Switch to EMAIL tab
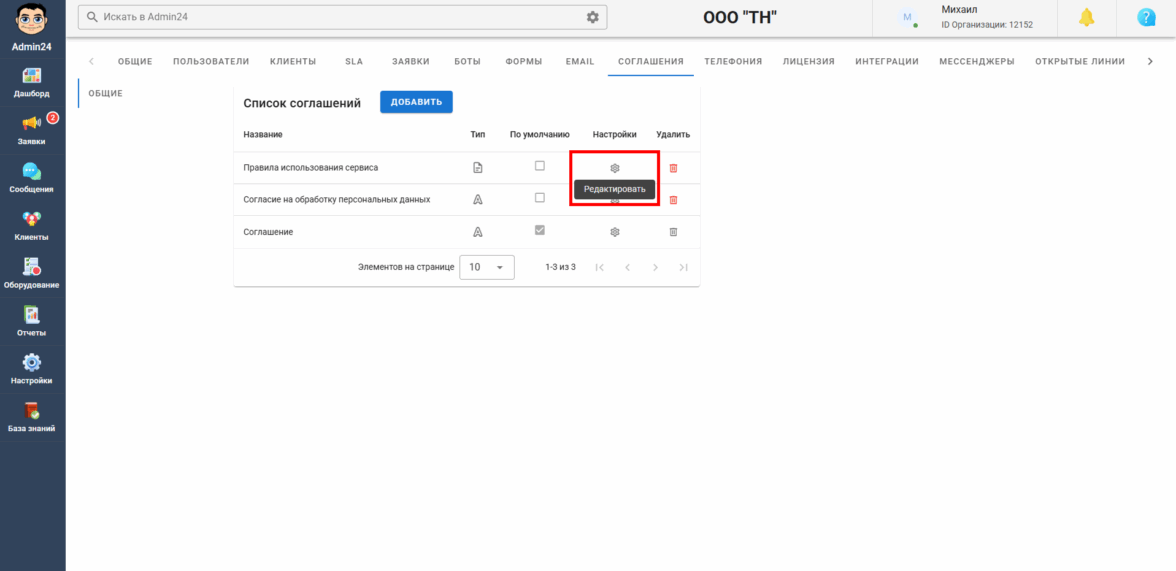The width and height of the screenshot is (1176, 571). (580, 62)
